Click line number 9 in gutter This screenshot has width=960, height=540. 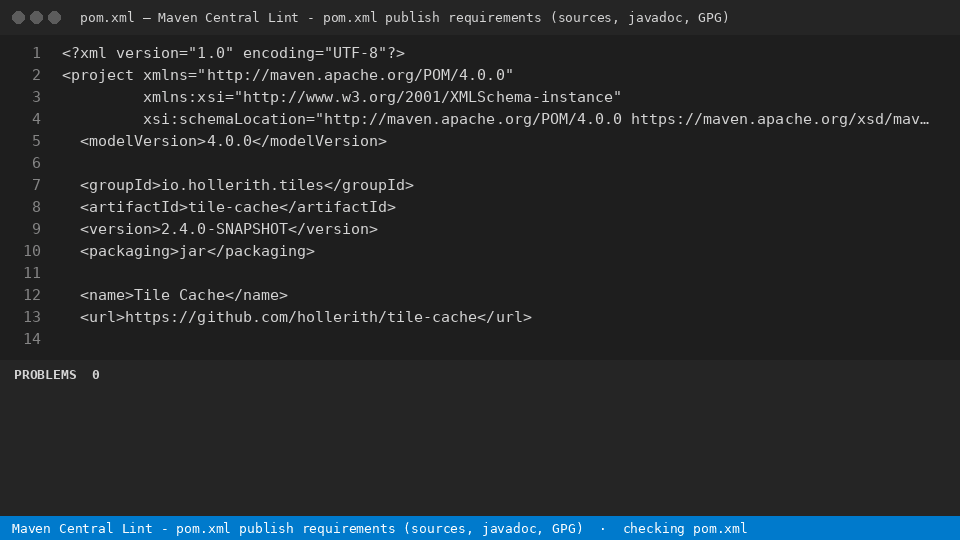pyautogui.click(x=36, y=230)
